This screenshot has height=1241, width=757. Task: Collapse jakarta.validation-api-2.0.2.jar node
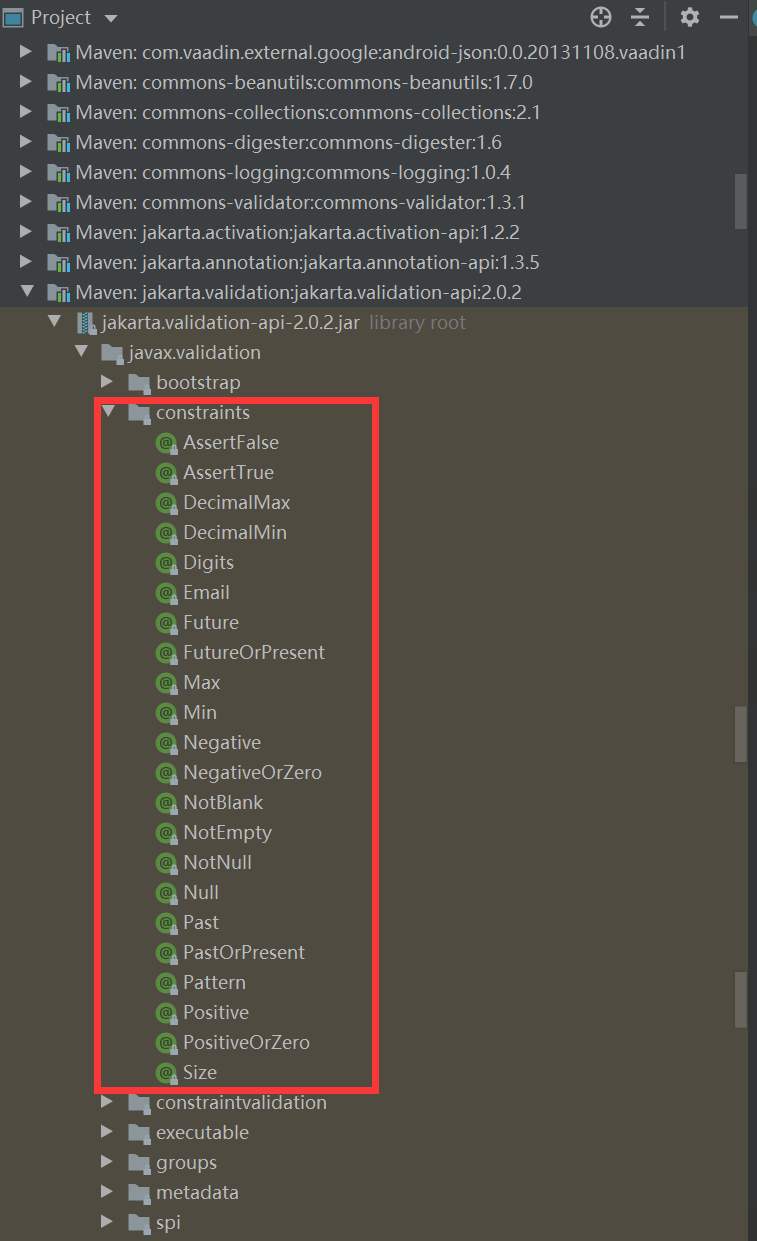[x=54, y=322]
